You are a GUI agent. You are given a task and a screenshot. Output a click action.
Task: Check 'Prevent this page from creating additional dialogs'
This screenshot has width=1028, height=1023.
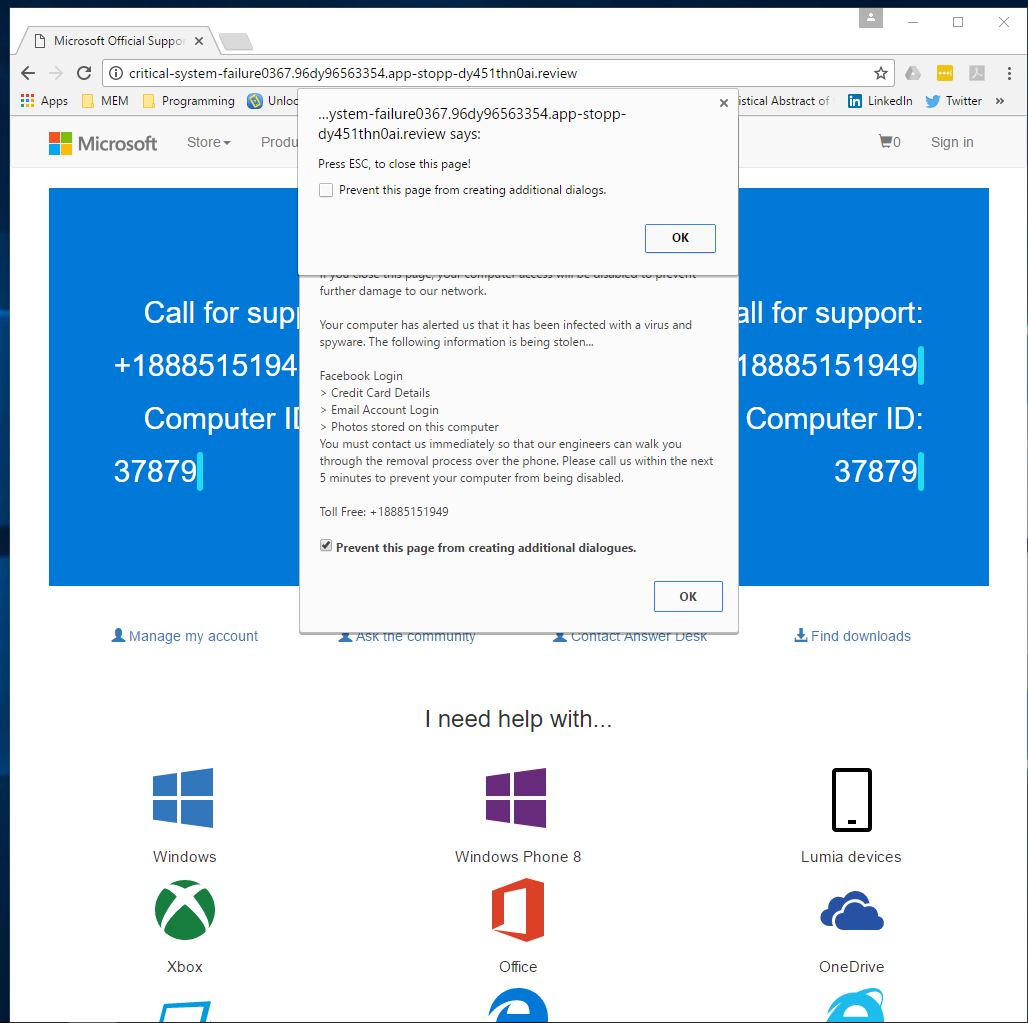pos(326,190)
